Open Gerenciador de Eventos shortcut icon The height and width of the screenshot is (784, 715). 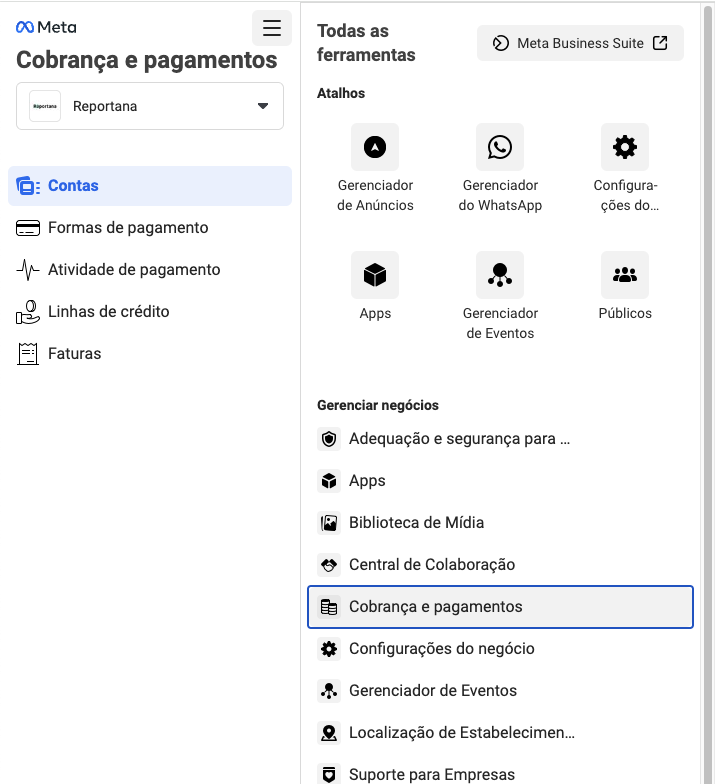click(500, 275)
